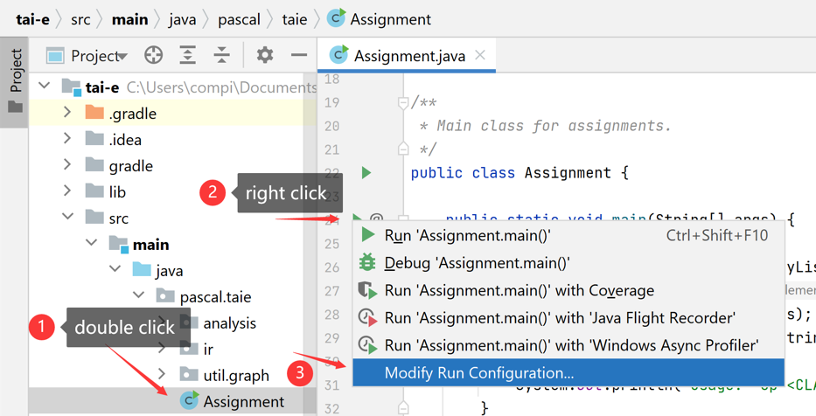Click the pascal breadcrumb

point(239,20)
